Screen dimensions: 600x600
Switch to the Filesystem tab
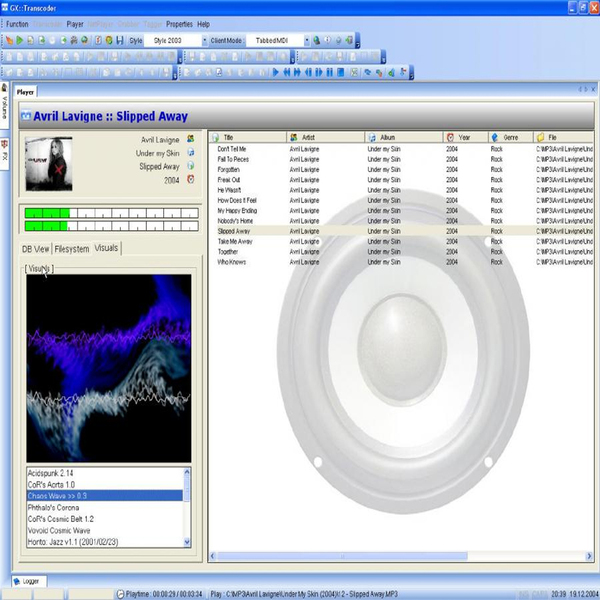pyautogui.click(x=72, y=249)
